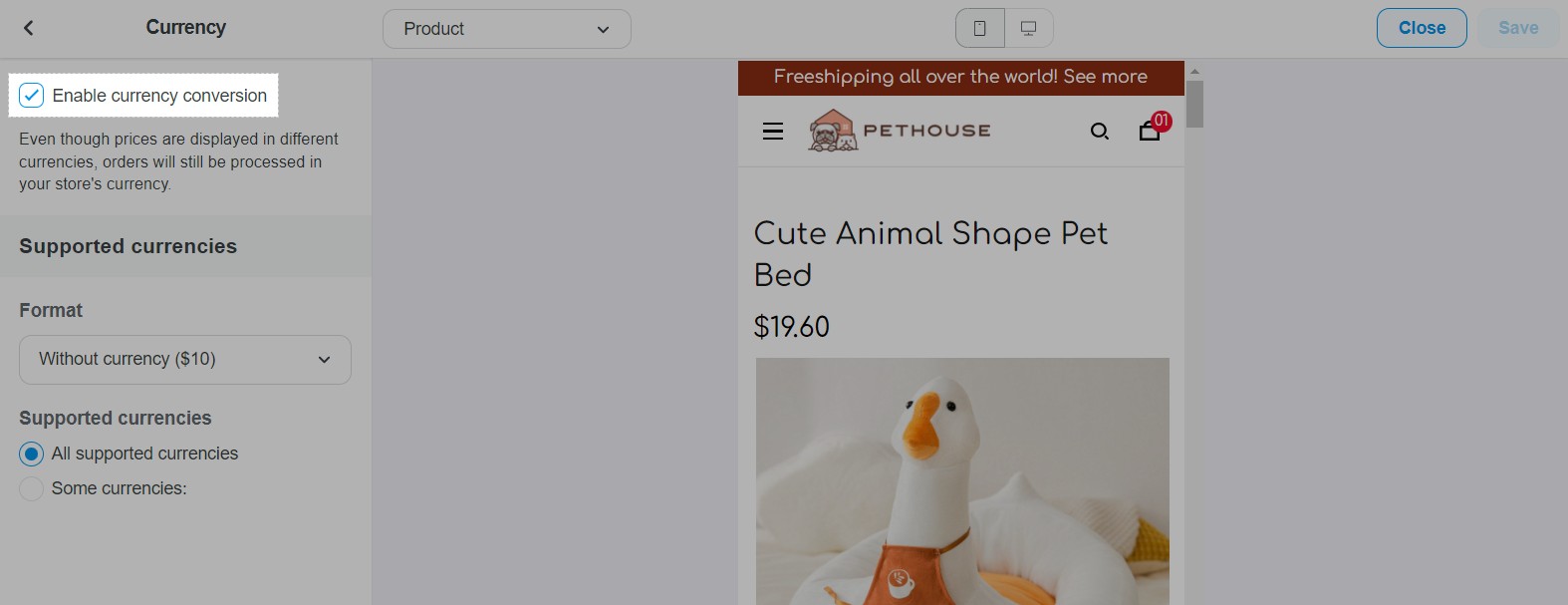
Task: Click the Freeshipping announcement bar
Action: pyautogui.click(x=960, y=78)
